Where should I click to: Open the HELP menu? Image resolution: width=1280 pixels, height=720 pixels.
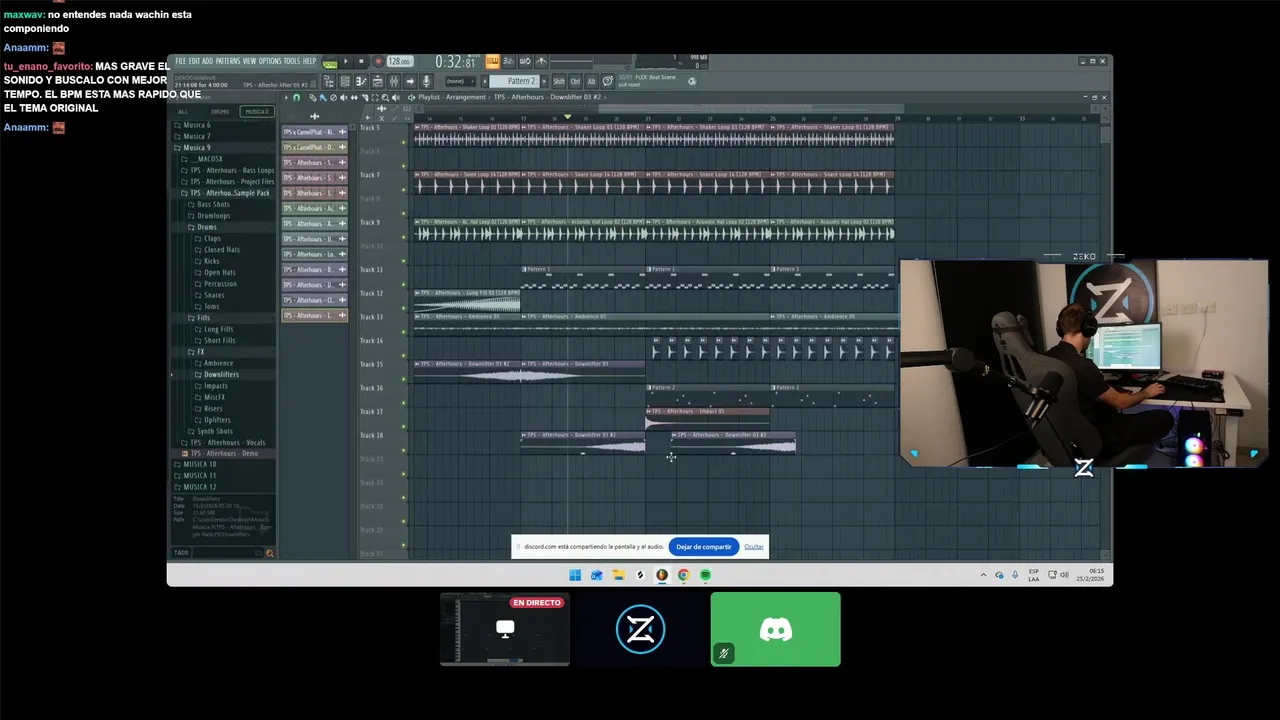click(x=309, y=61)
